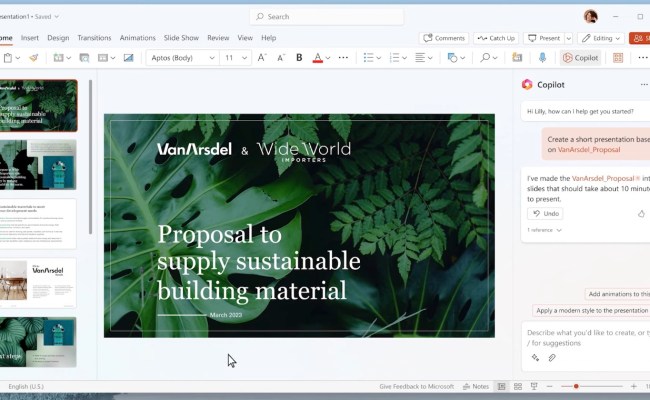650x400 pixels.
Task: Click the paperclip attach icon
Action: click(x=552, y=358)
